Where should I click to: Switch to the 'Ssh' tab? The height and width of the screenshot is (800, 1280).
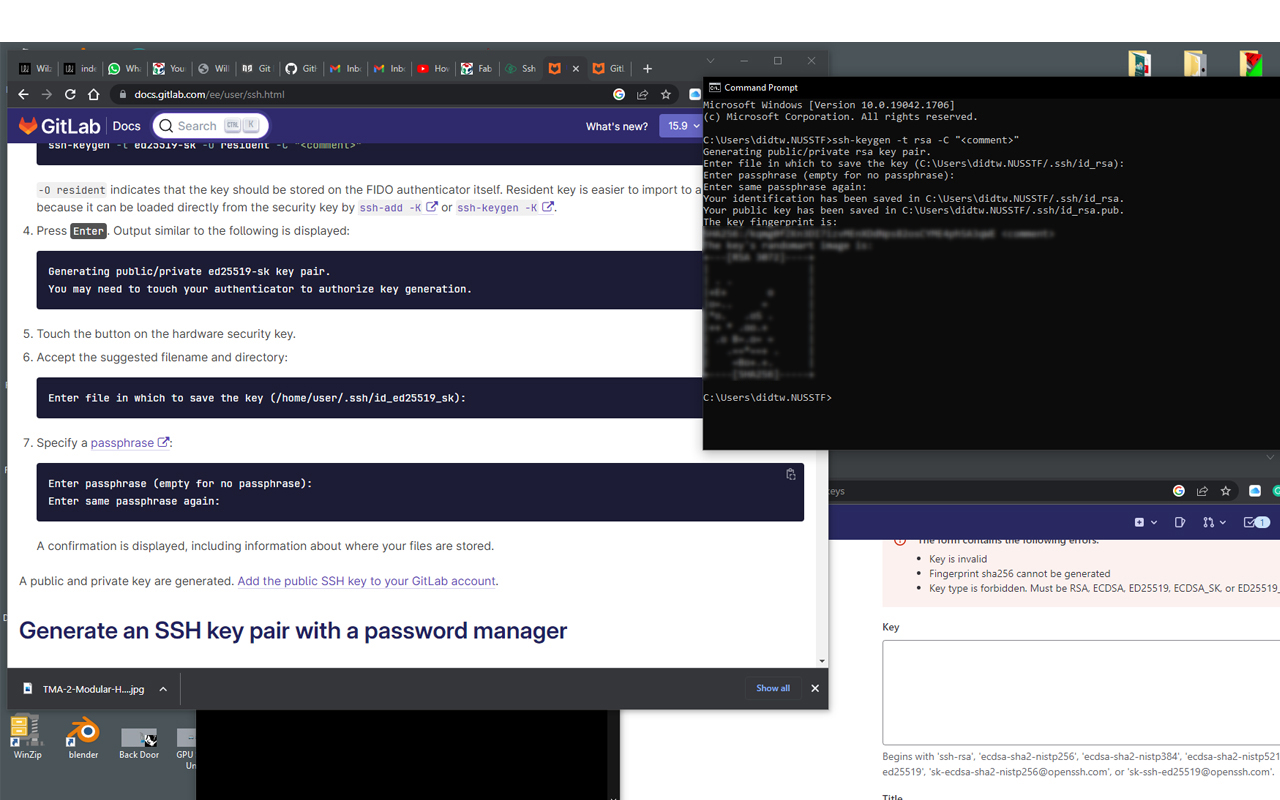pyautogui.click(x=521, y=68)
